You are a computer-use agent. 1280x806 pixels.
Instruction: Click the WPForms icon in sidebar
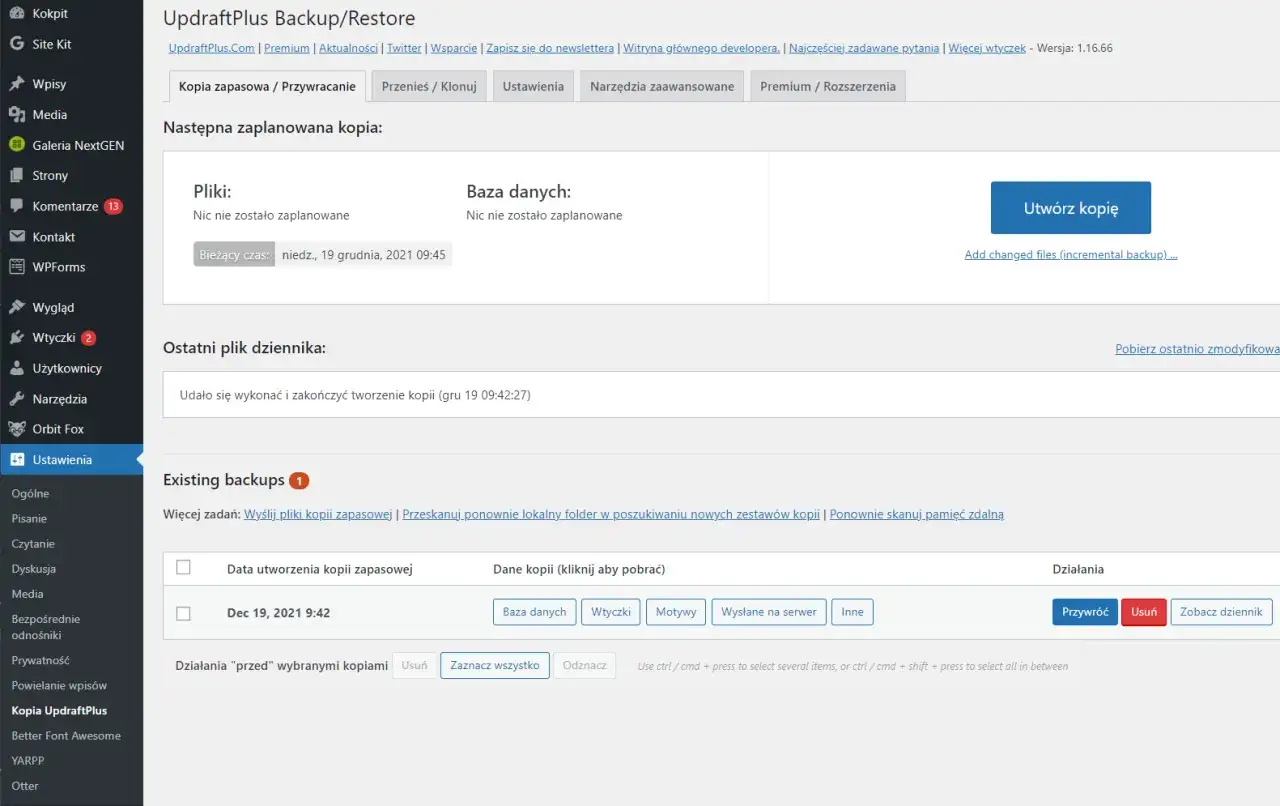(x=16, y=267)
